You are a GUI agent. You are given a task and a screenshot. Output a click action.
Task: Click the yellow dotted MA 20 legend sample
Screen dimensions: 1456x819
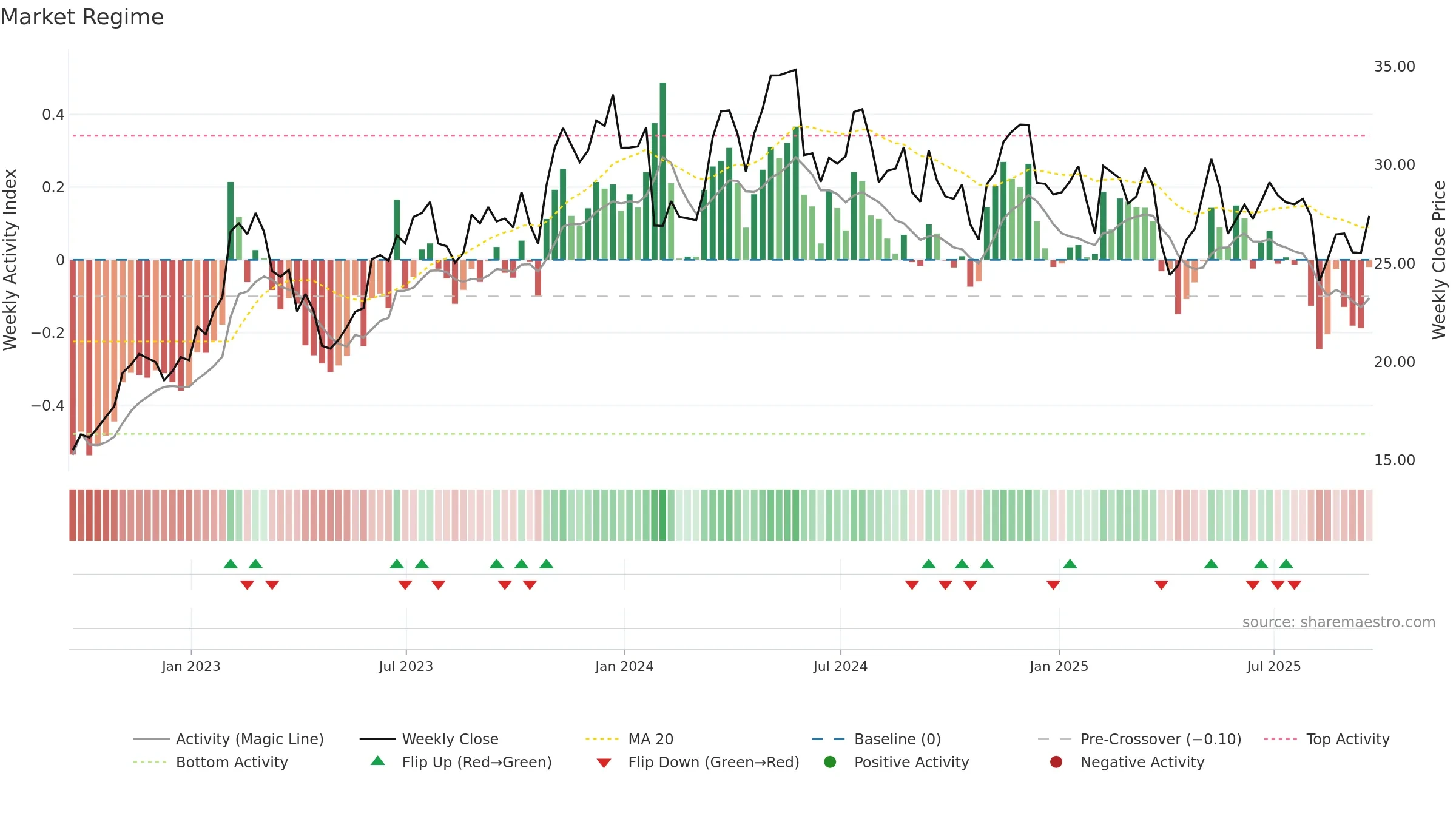click(x=602, y=739)
